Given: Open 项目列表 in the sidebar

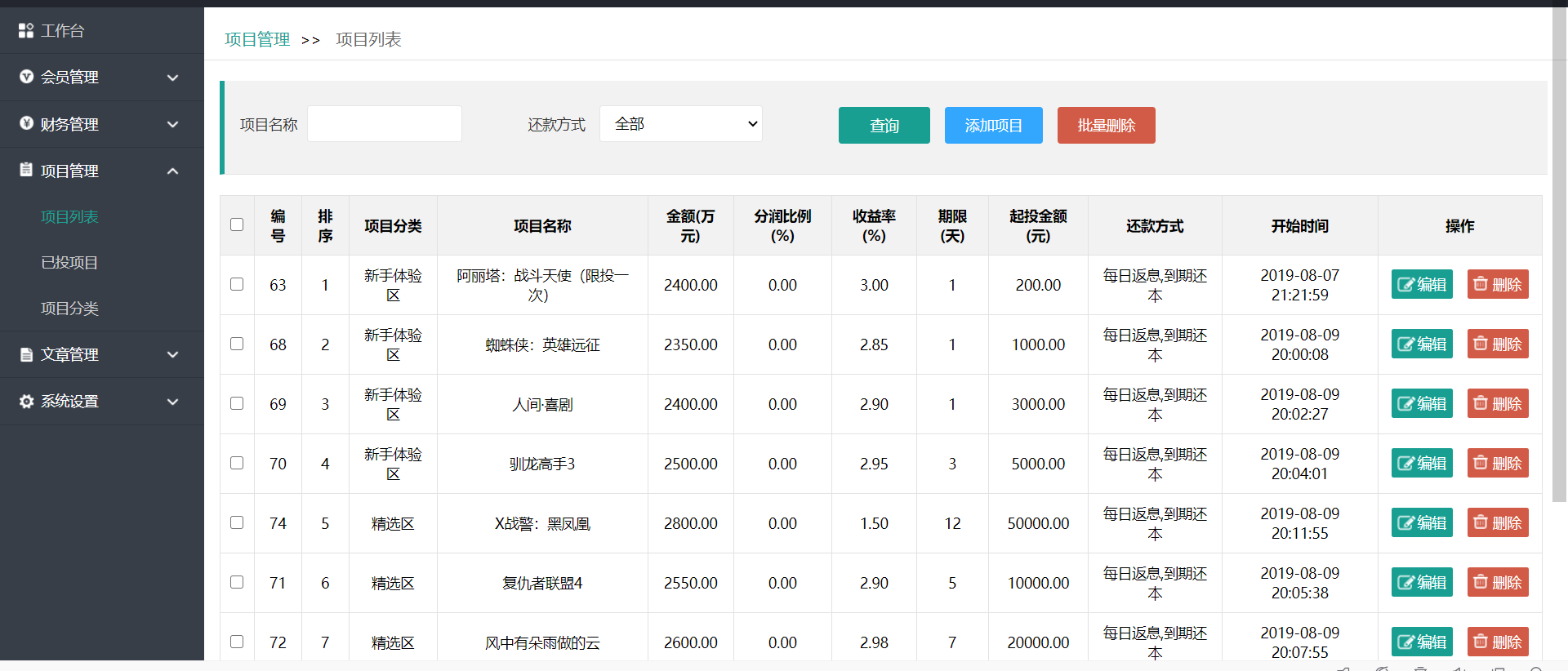Looking at the screenshot, I should (69, 216).
